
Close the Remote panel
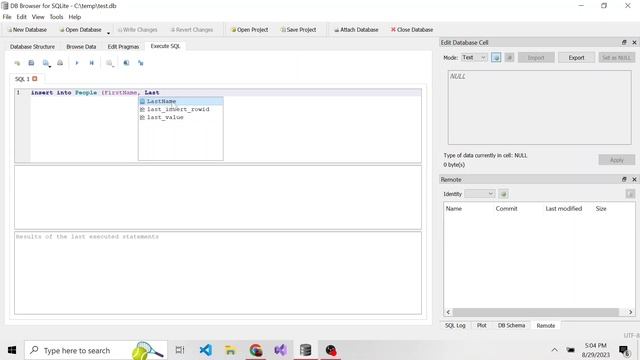tap(634, 179)
